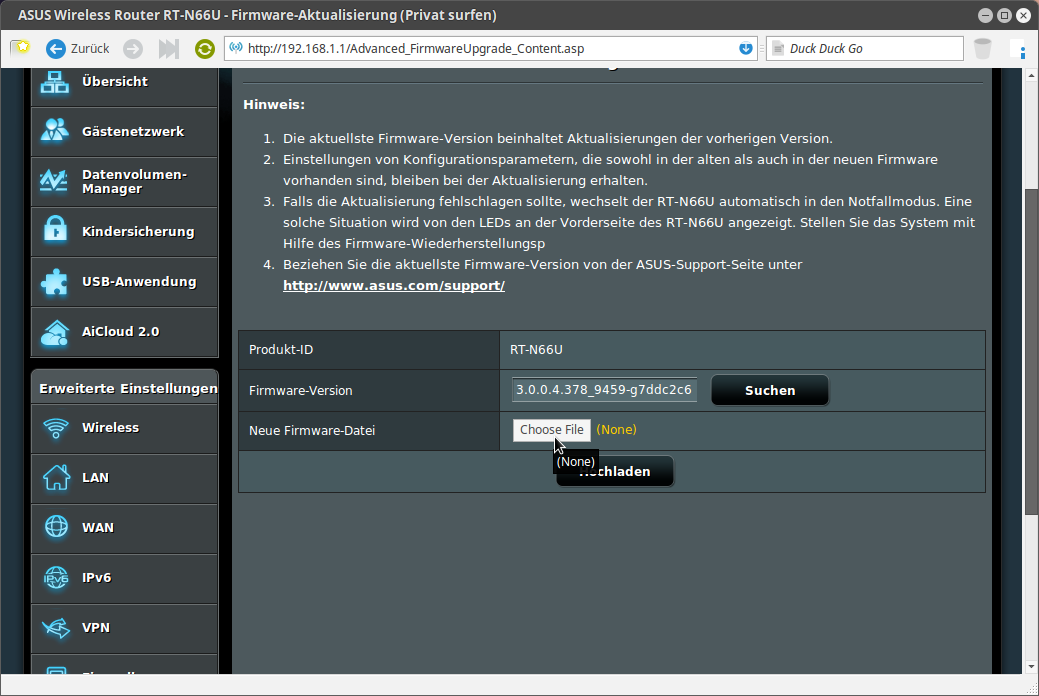Click the firmware version text field

coord(604,390)
